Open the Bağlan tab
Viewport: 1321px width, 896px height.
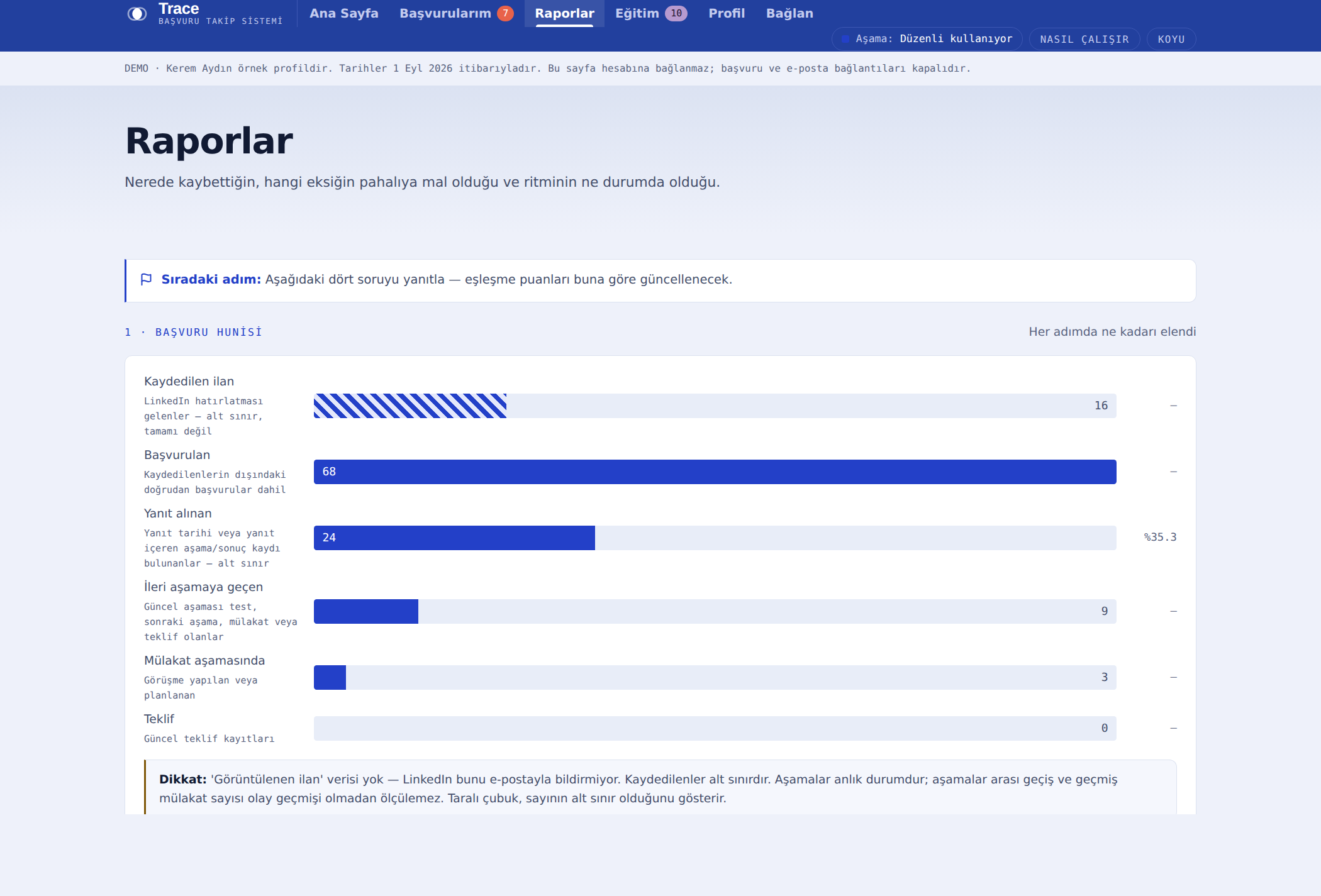[x=789, y=13]
